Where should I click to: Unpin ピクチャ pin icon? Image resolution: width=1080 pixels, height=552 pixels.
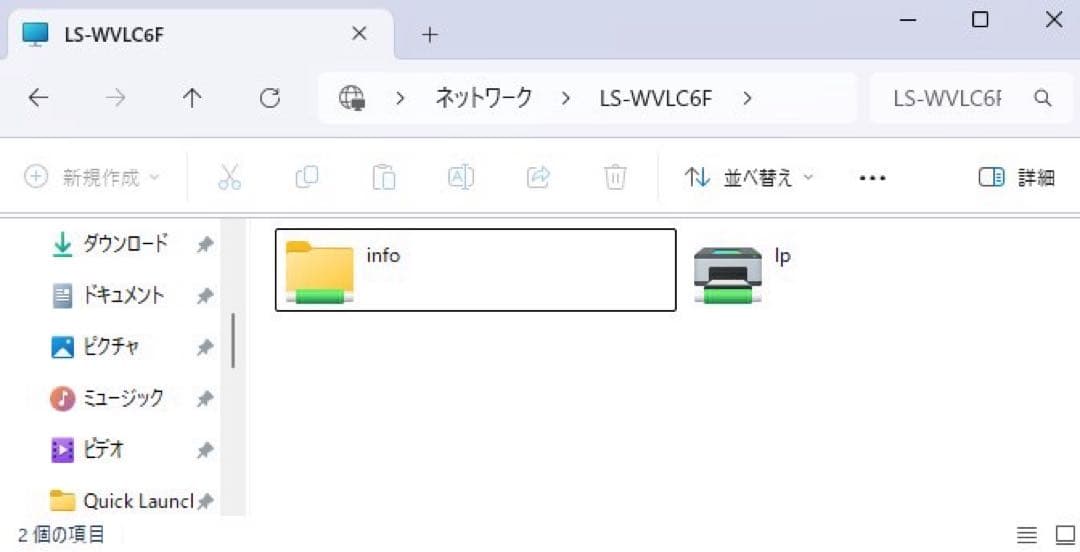pyautogui.click(x=205, y=347)
